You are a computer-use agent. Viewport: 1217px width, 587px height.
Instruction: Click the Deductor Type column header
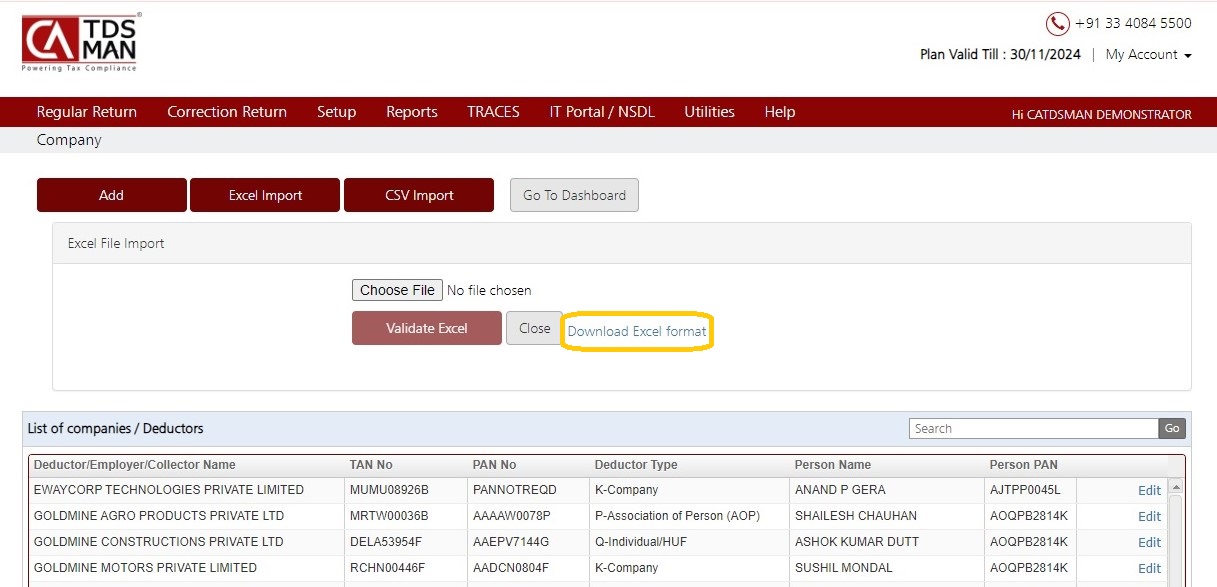[x=636, y=465]
